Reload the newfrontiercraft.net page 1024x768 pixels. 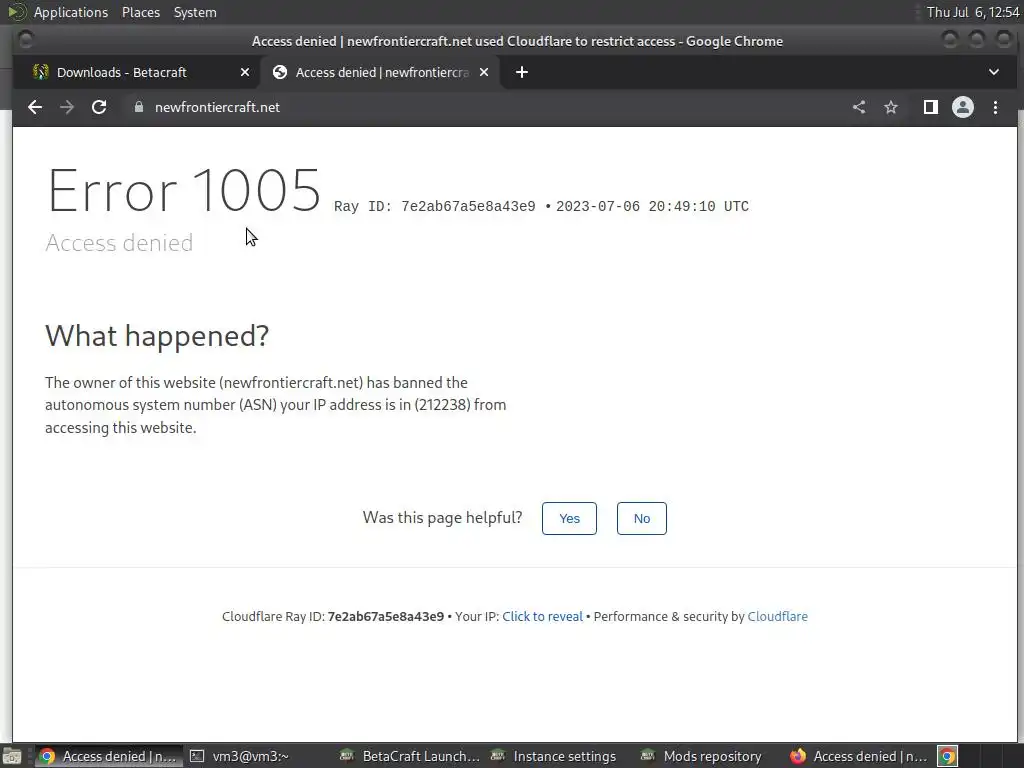[x=99, y=107]
